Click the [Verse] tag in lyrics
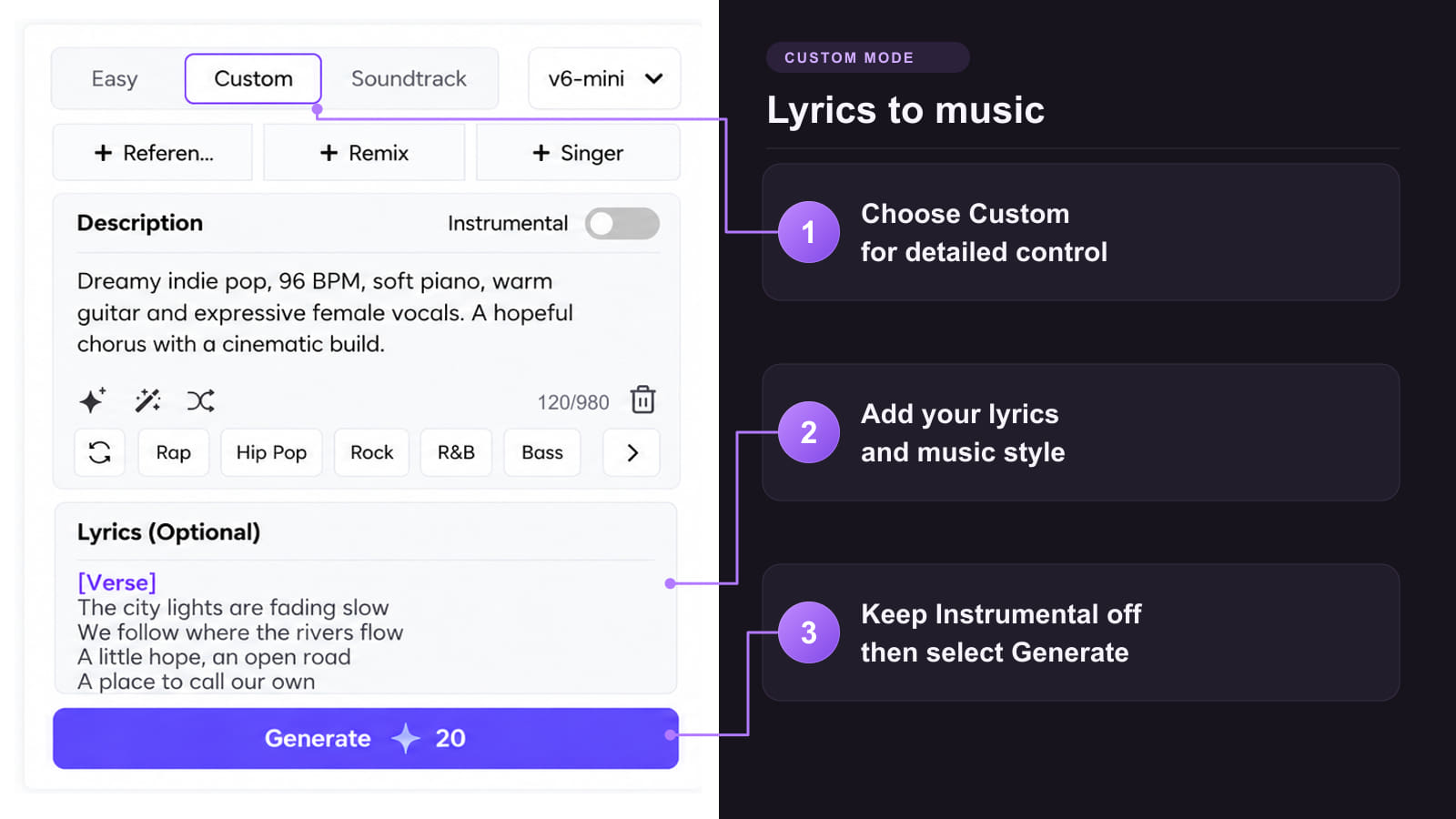 click(x=116, y=582)
